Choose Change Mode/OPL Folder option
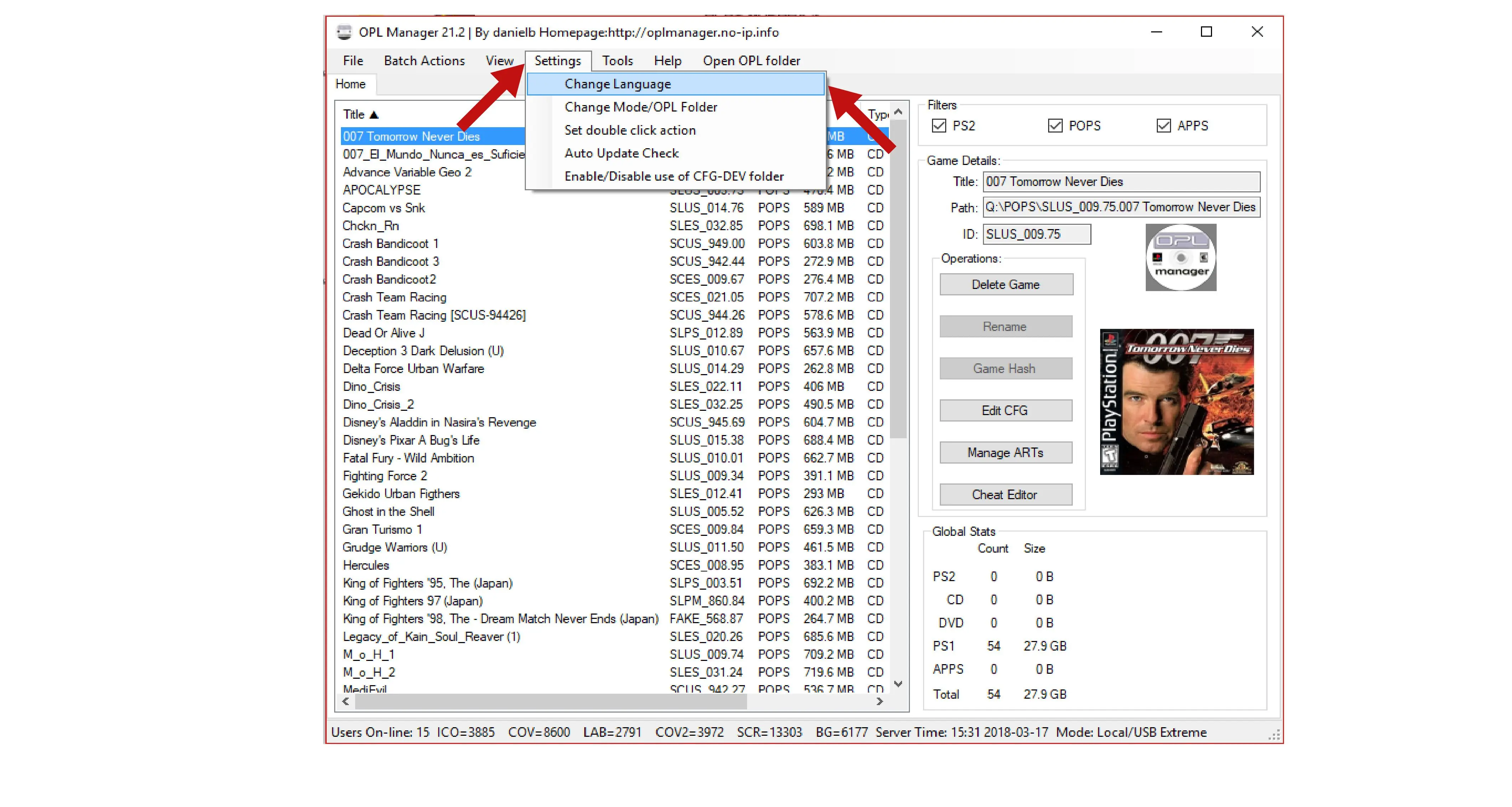The height and width of the screenshot is (807, 1512). pyautogui.click(x=675, y=107)
